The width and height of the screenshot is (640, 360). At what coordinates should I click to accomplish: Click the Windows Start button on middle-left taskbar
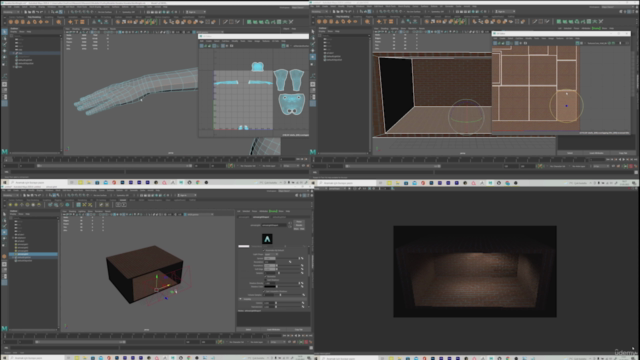(5, 182)
